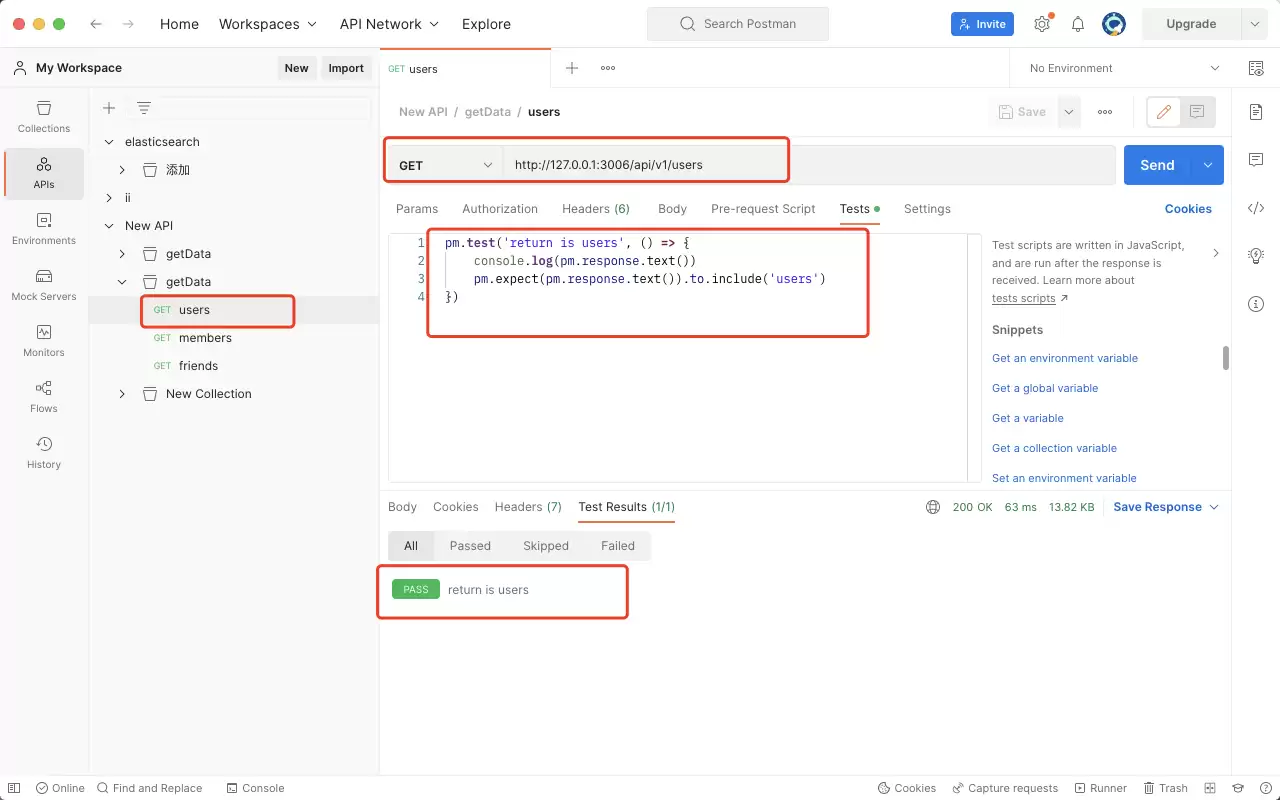
Task: Open Mock Servers in sidebar
Action: (44, 285)
